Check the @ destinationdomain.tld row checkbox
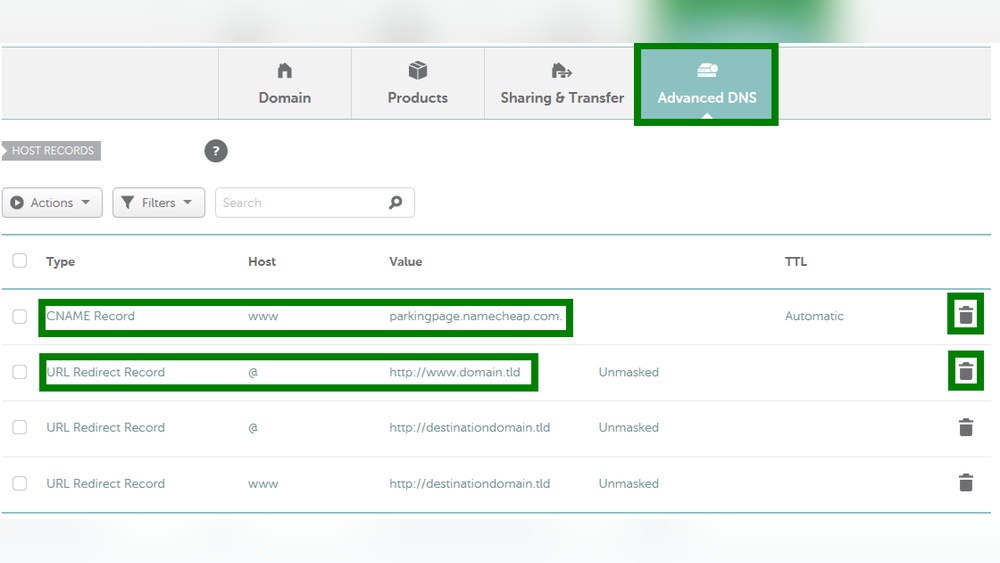Viewport: 1000px width, 563px height. 20,427
